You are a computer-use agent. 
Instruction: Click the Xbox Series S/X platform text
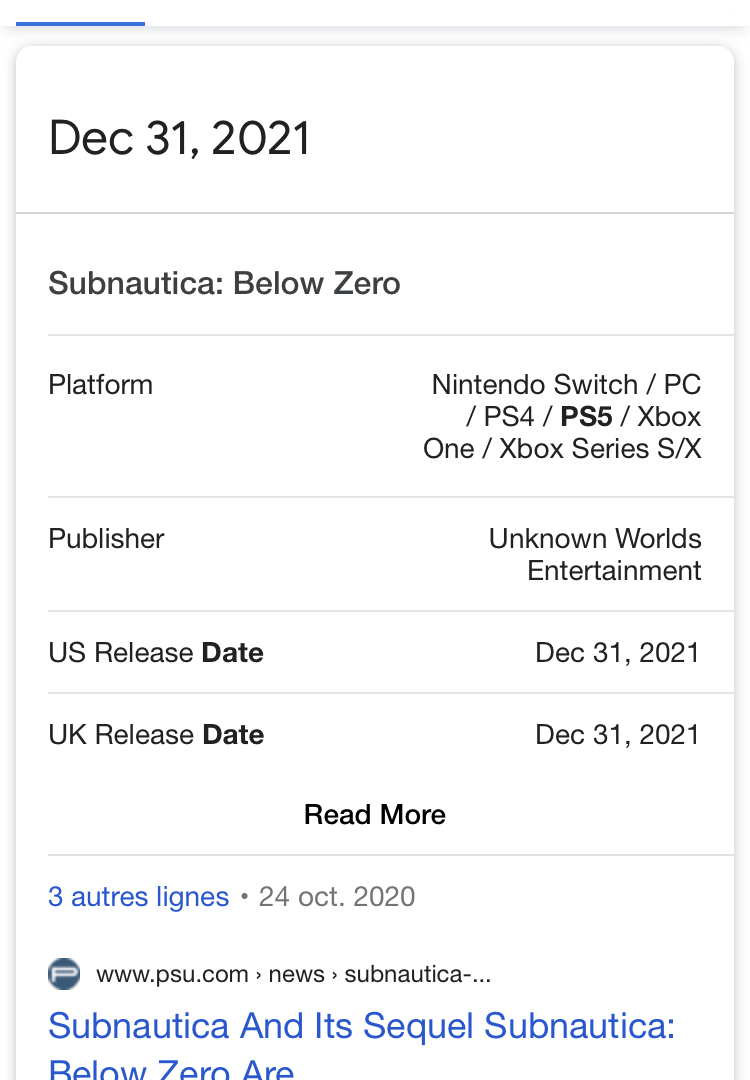tap(600, 448)
